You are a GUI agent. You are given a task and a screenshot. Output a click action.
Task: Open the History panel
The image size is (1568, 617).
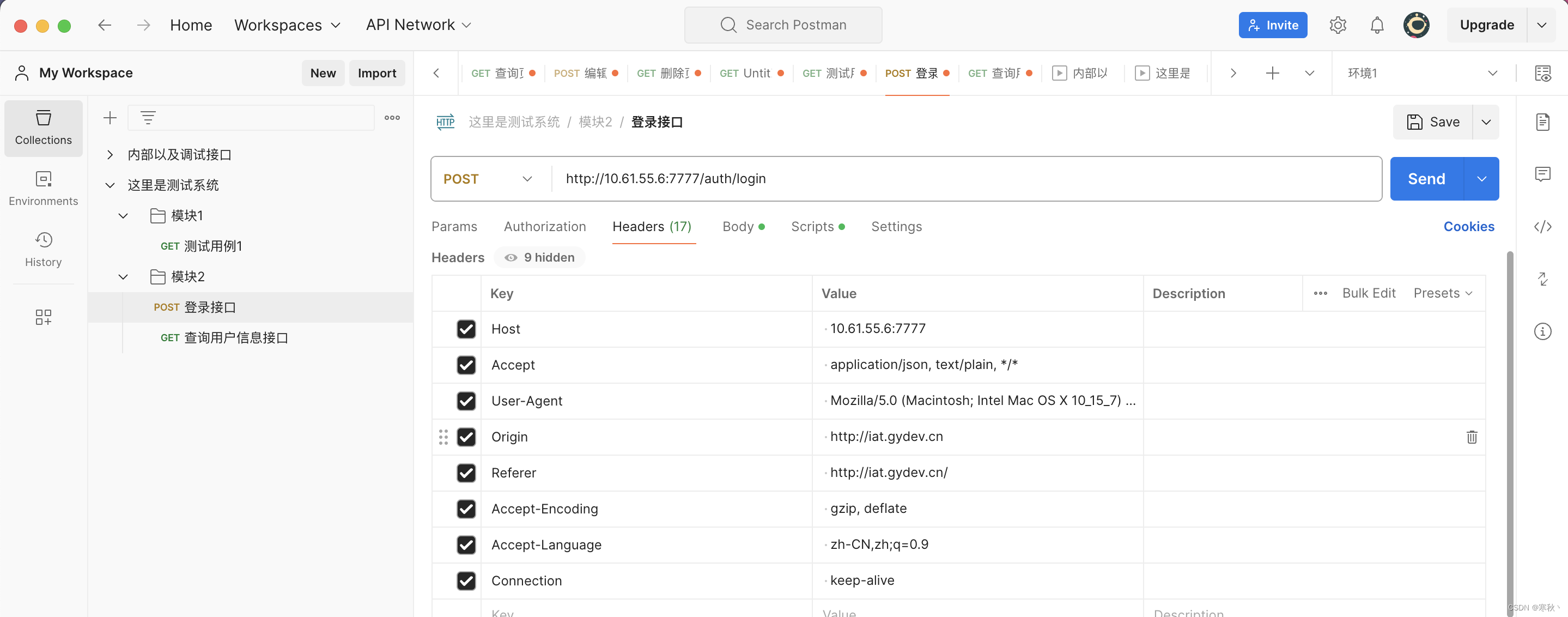(43, 249)
